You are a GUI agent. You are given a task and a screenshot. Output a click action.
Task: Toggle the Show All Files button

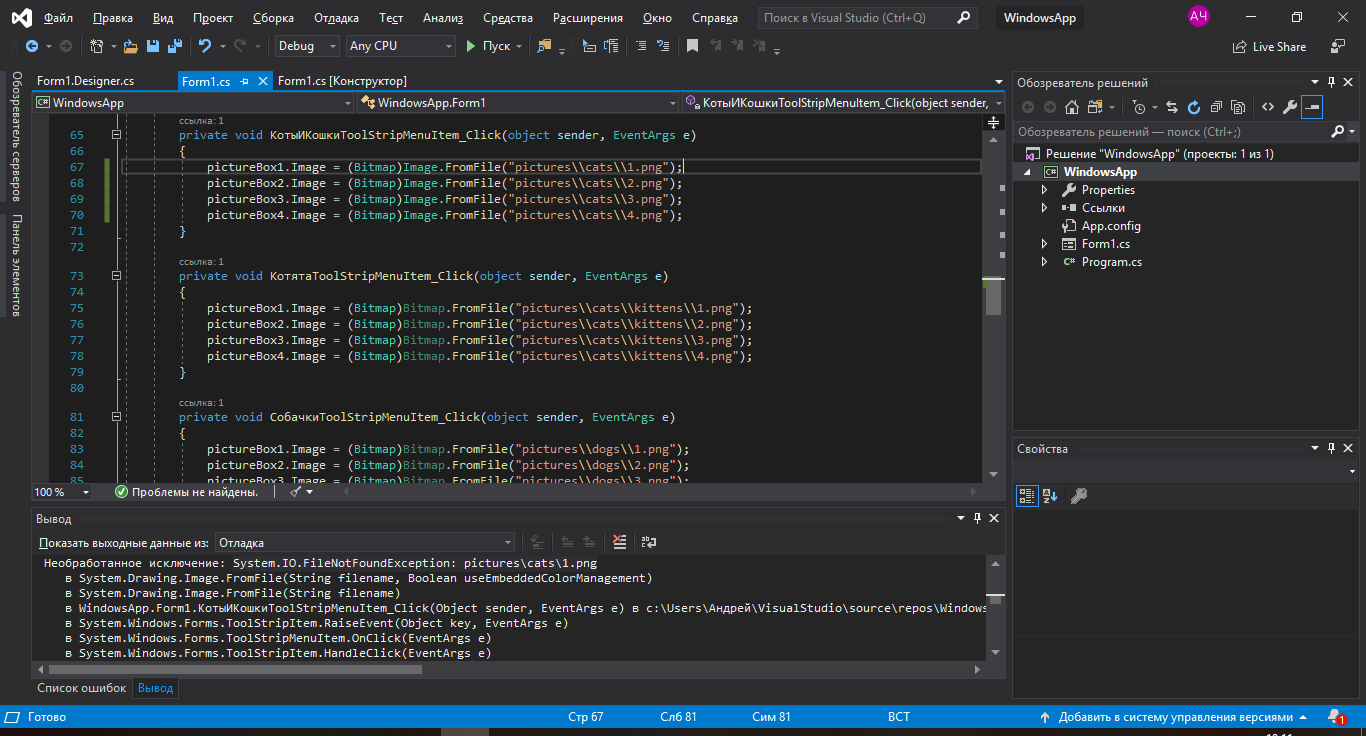coord(1238,107)
